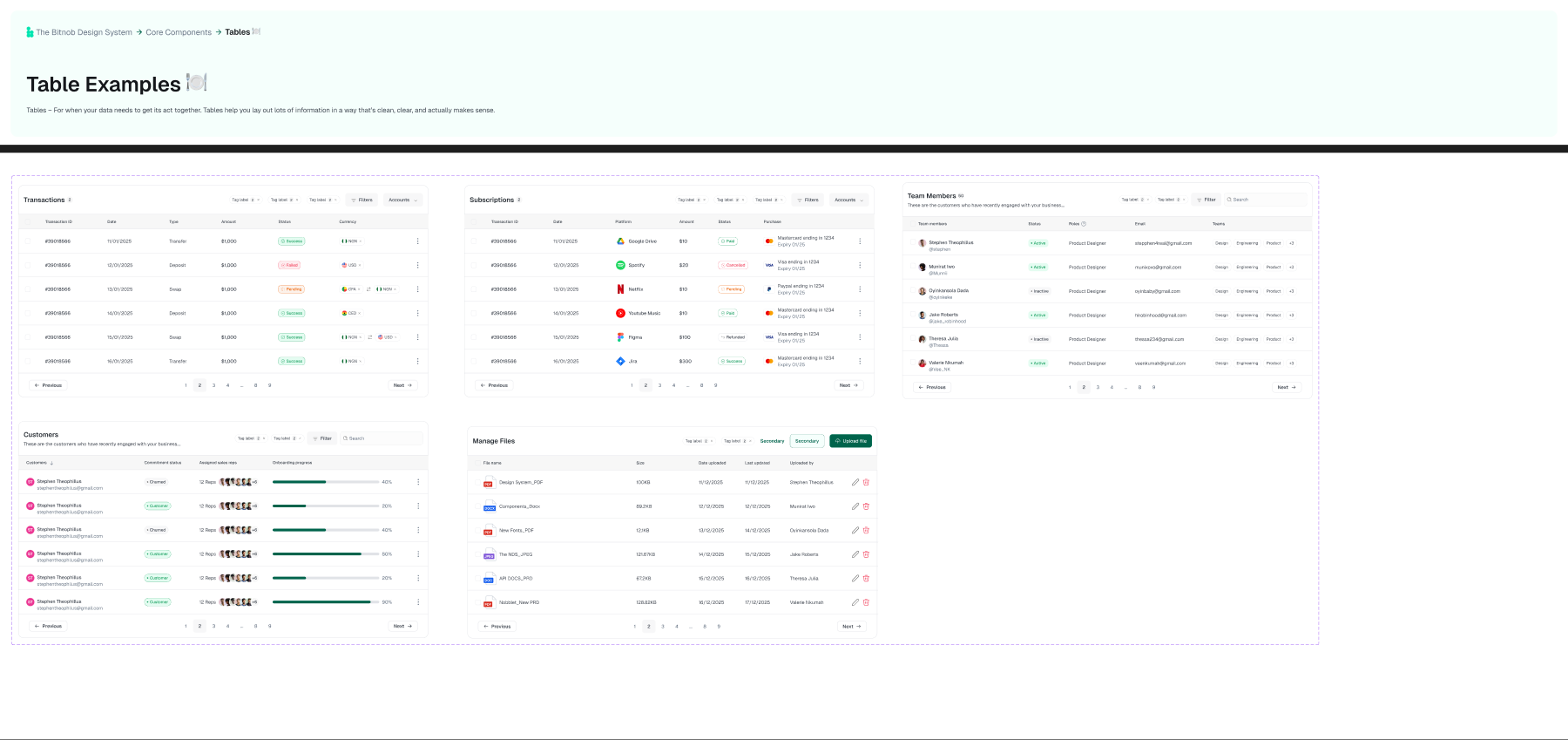Open Core Components breadcrumb link
The width and height of the screenshot is (1568, 740).
(x=179, y=32)
